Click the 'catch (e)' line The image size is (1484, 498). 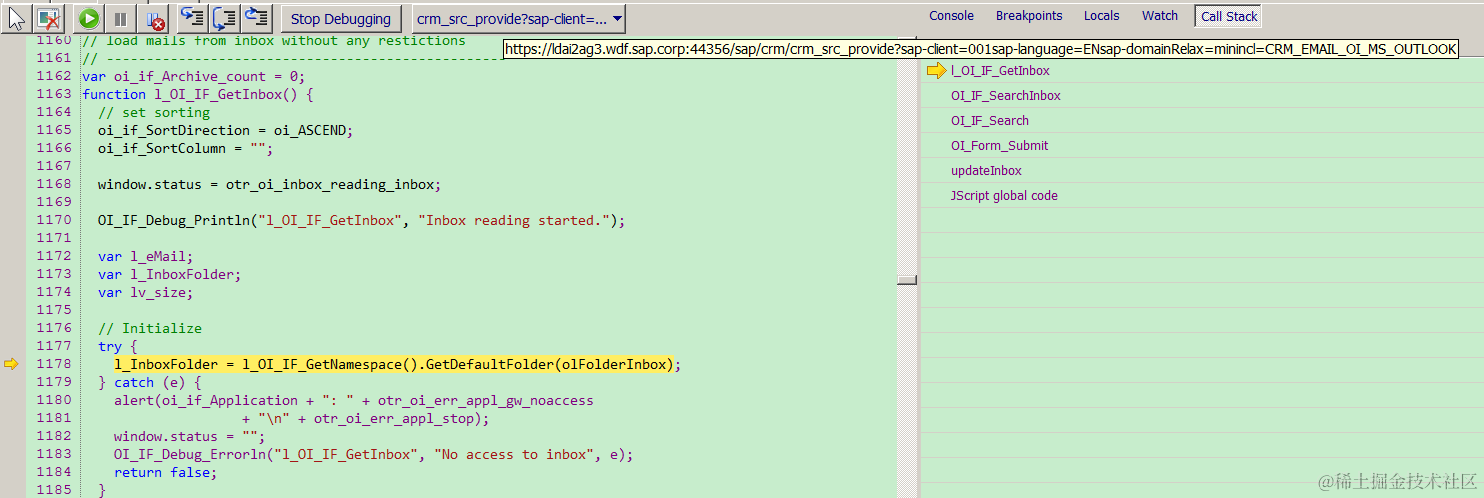coord(149,382)
